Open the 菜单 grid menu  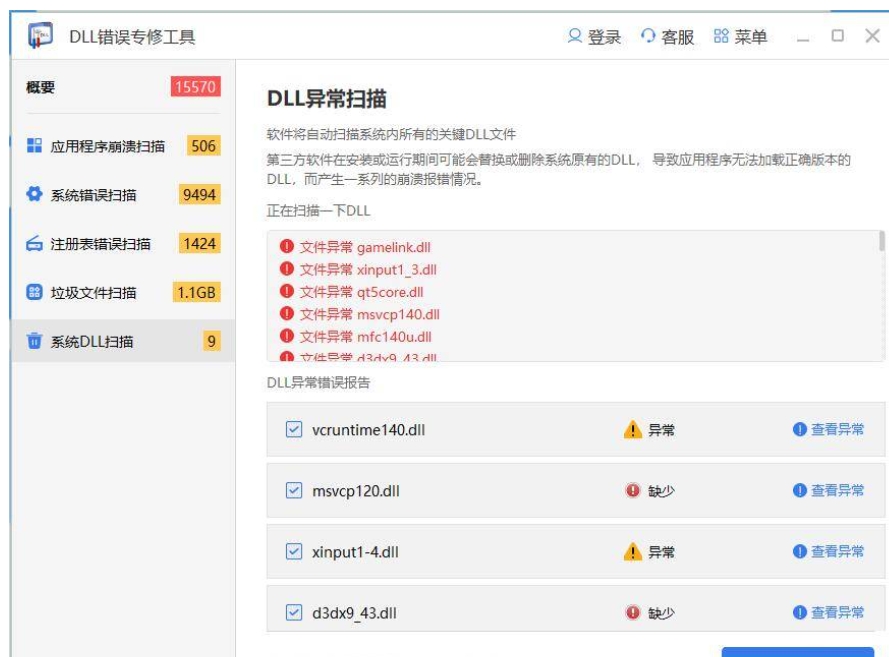740,36
